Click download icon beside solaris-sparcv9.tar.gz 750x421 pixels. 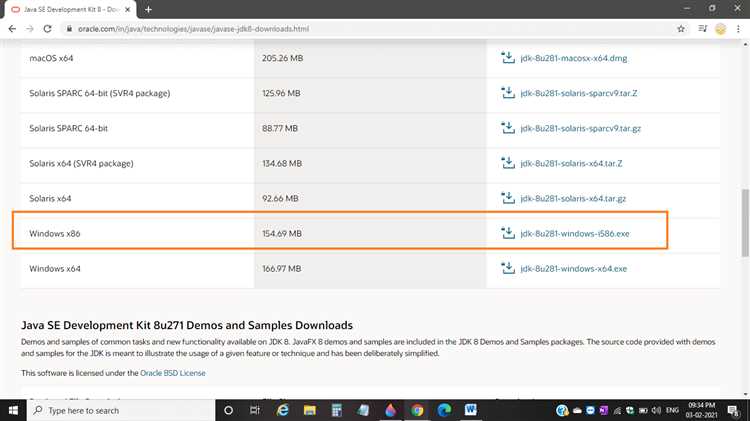(x=507, y=128)
